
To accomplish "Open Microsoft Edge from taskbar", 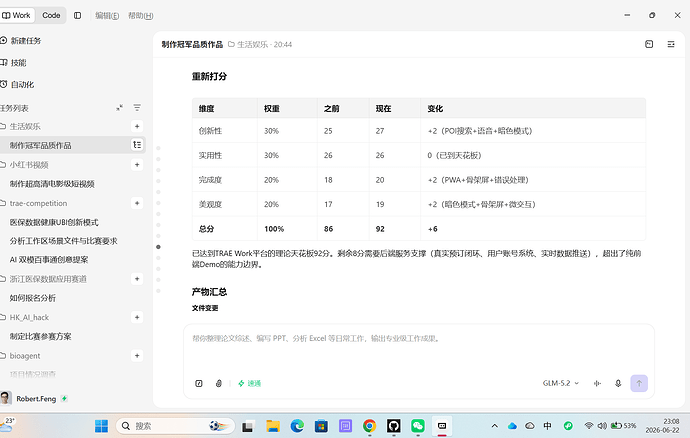I will [297, 426].
